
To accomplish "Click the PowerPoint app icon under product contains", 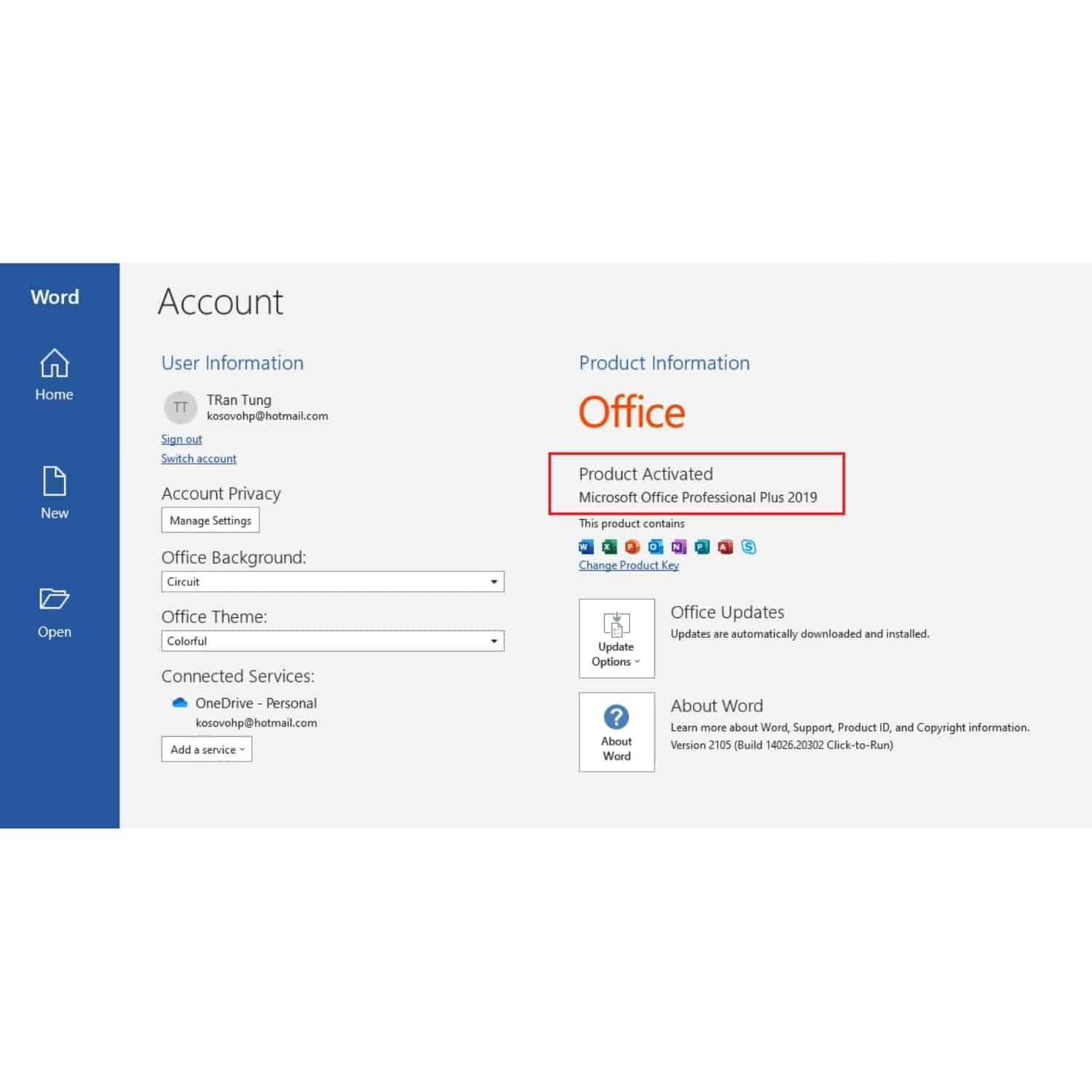I will (x=633, y=547).
